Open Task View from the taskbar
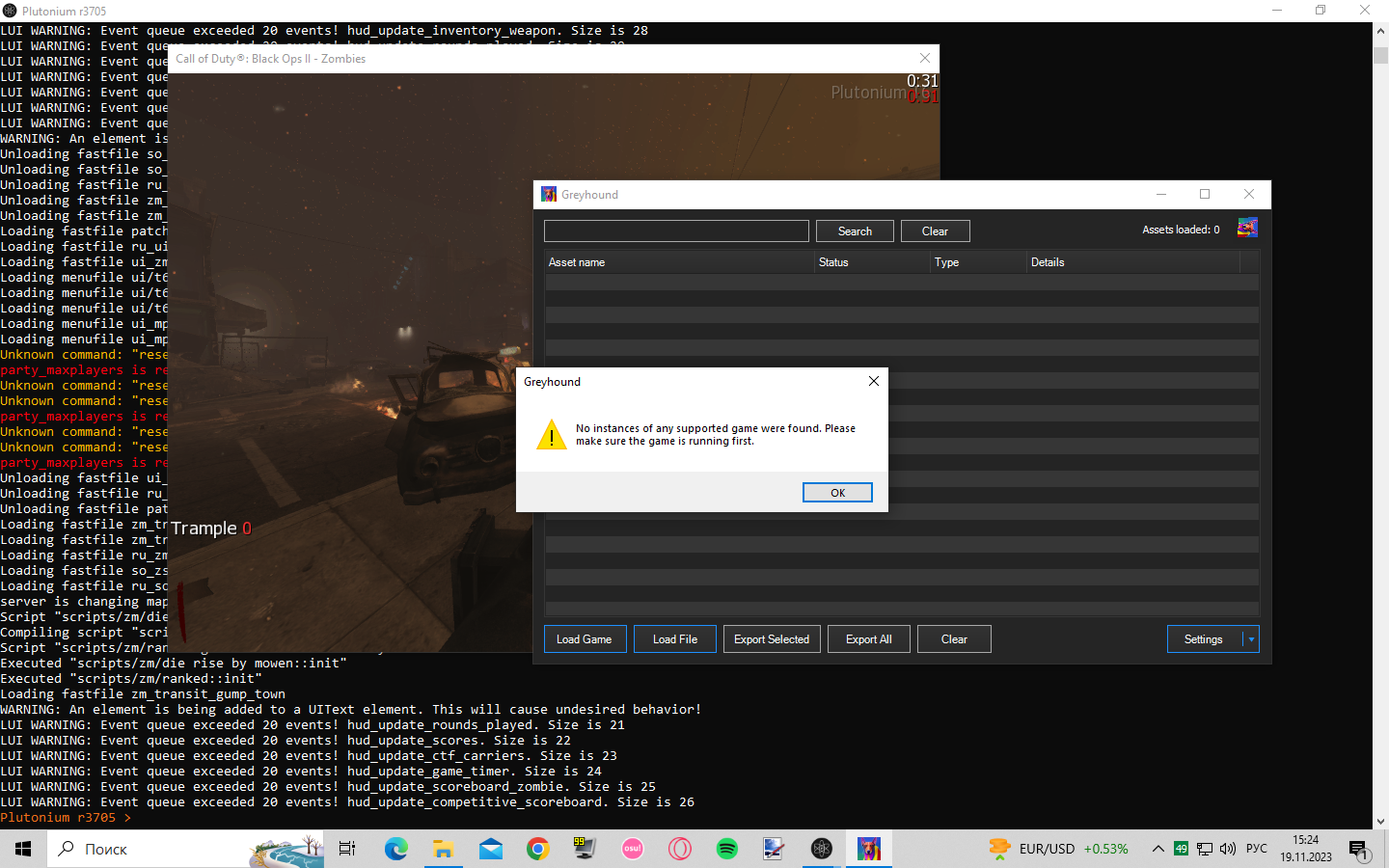The height and width of the screenshot is (868, 1389). [x=347, y=849]
